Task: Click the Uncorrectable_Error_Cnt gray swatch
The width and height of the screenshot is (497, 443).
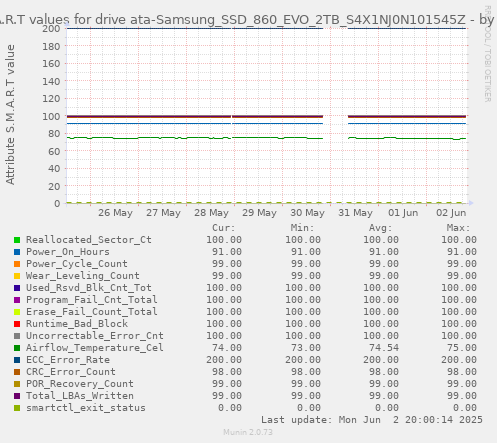Action: coord(17,336)
